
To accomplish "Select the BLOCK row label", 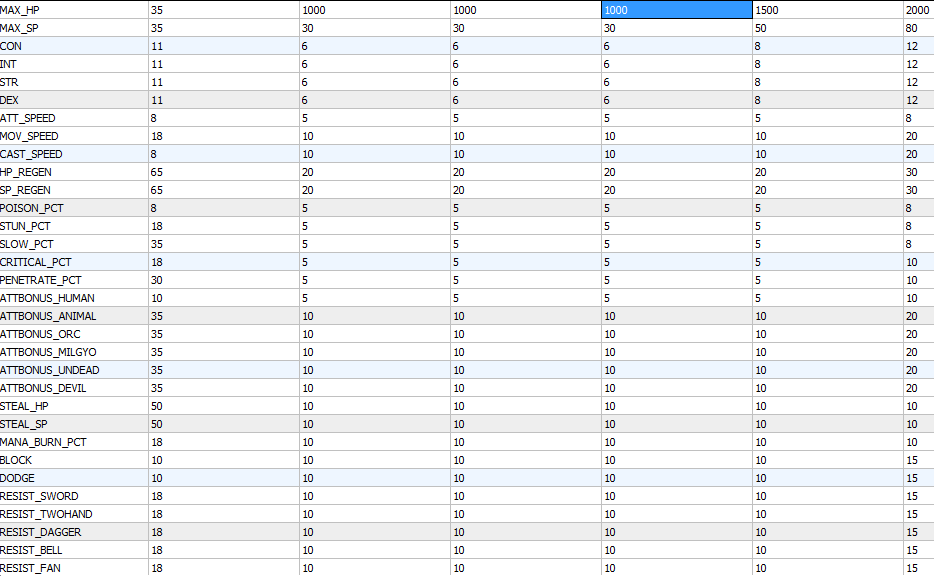I will 16,460.
